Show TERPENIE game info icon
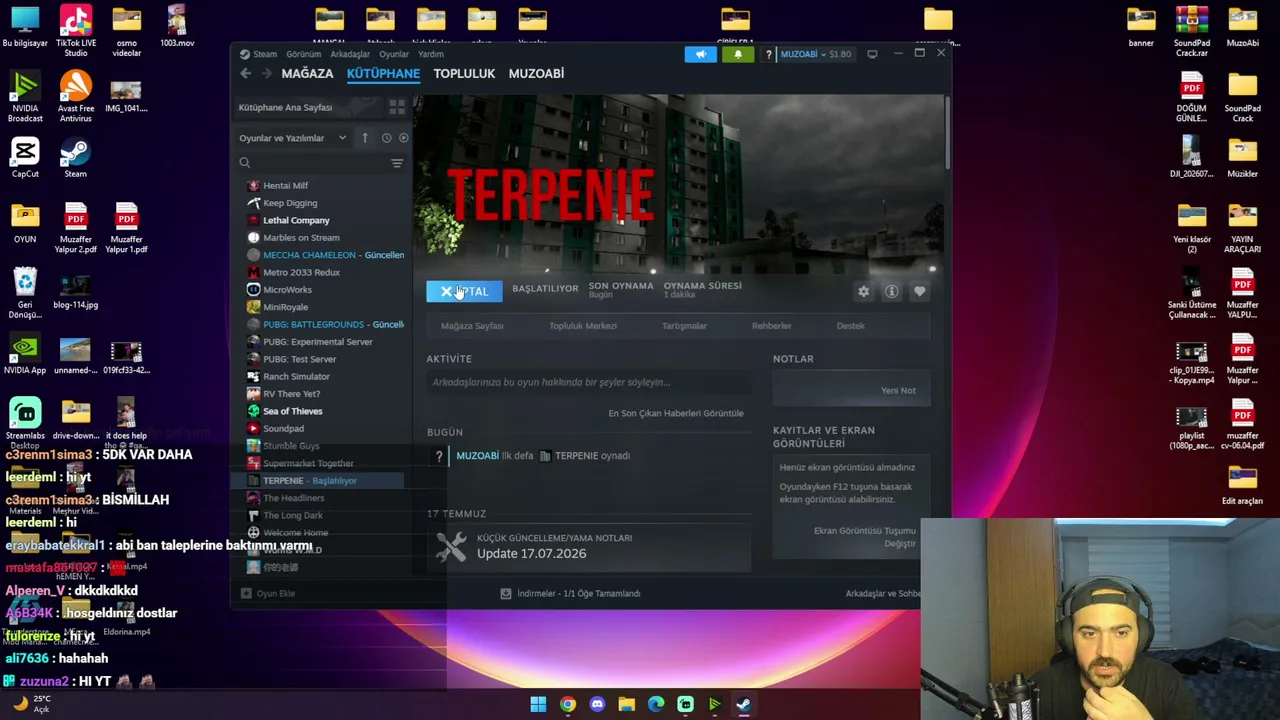1280x720 pixels. click(x=892, y=291)
